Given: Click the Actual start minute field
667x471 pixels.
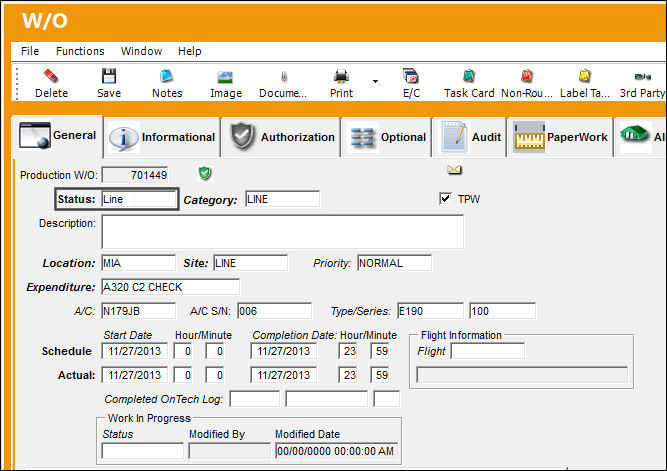Looking at the screenshot, I should click(x=214, y=375).
